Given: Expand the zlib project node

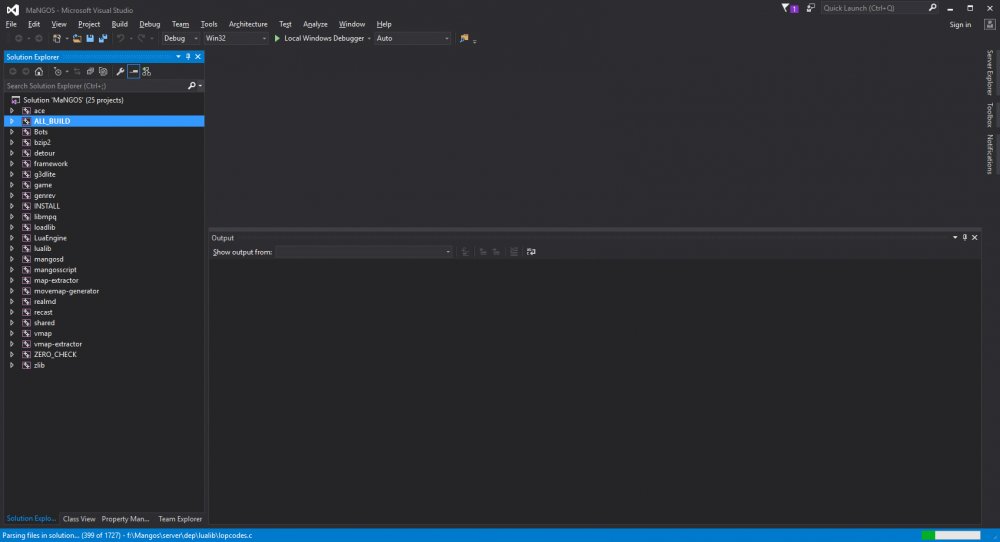Looking at the screenshot, I should point(11,365).
